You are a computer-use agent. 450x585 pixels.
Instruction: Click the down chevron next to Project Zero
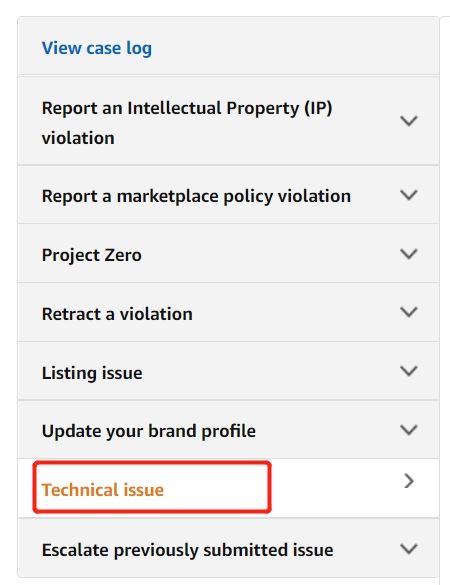point(409,254)
